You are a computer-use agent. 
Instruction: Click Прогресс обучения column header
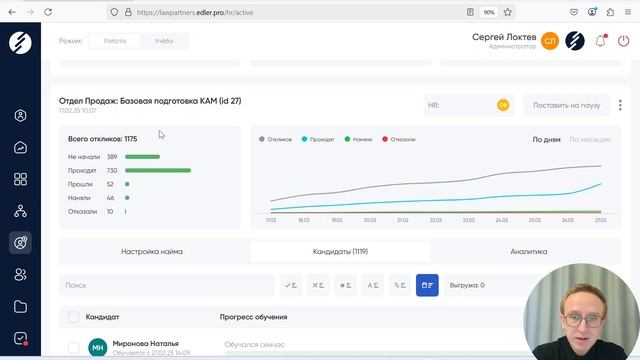pos(253,317)
